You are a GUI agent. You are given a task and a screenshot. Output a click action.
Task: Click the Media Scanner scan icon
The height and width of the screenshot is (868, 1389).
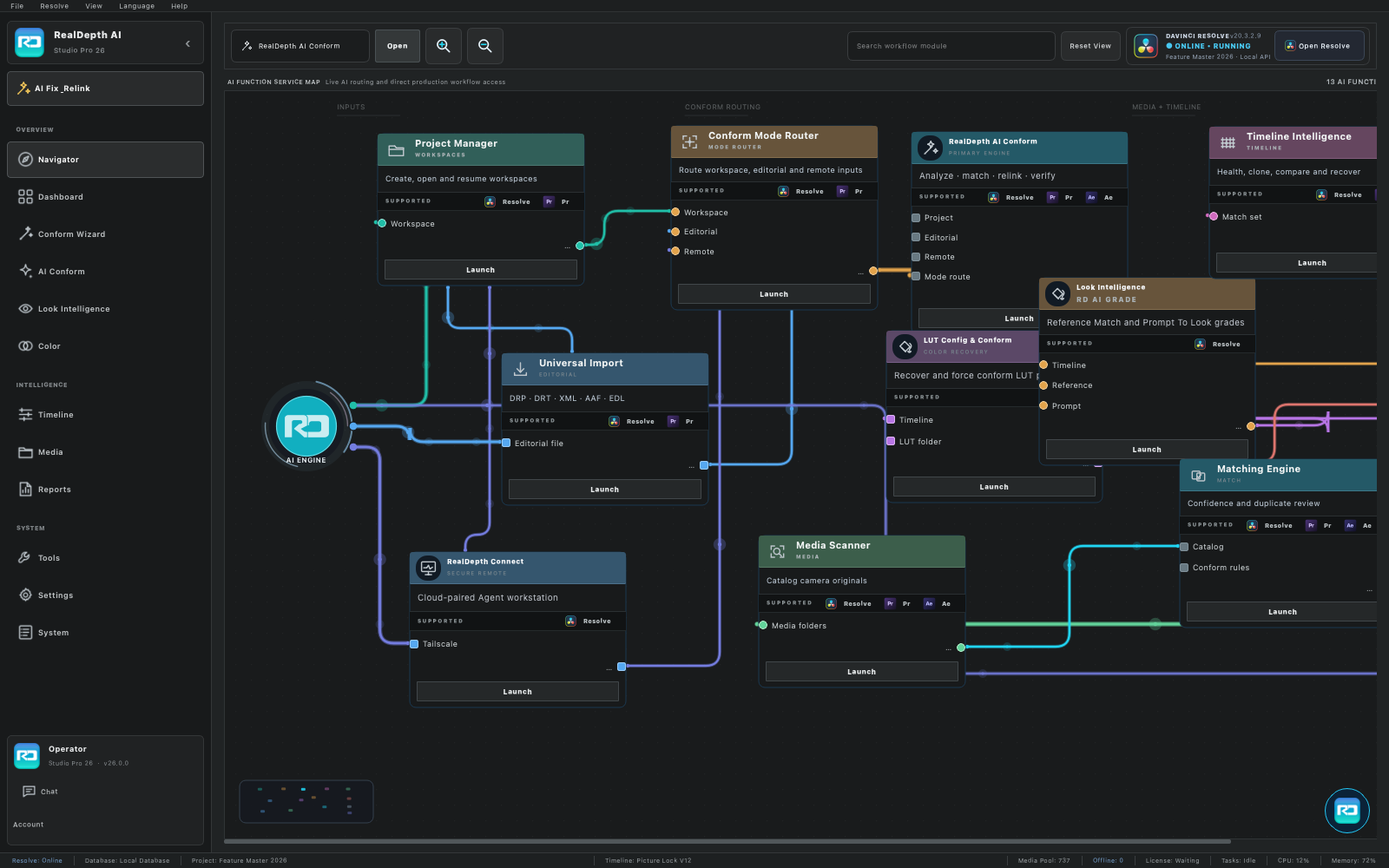(778, 551)
